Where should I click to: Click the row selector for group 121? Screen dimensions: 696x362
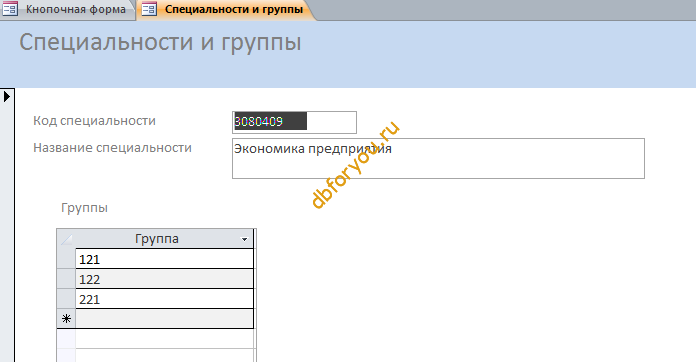[x=66, y=259]
